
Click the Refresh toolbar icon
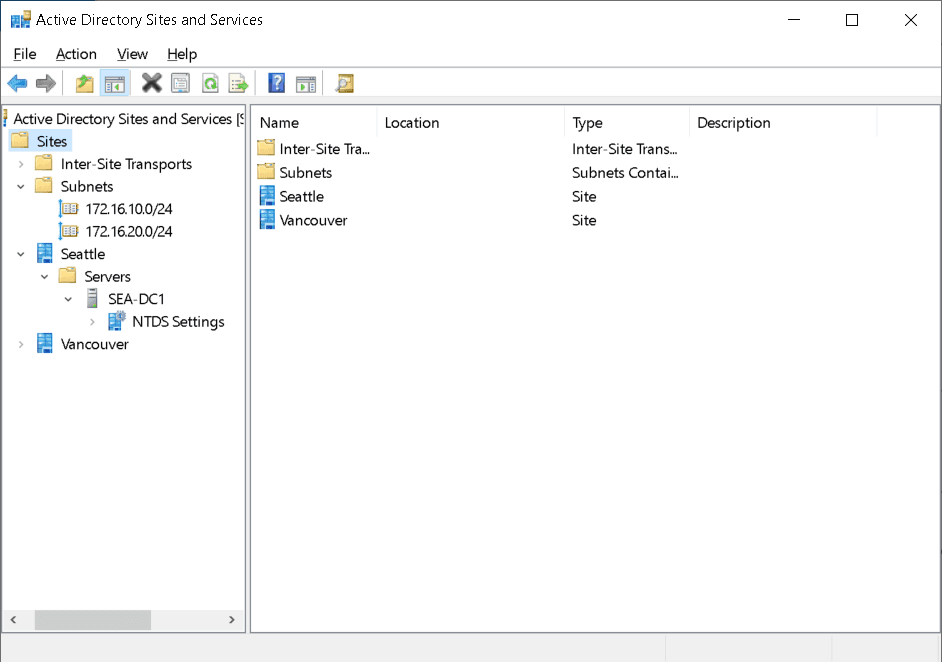(210, 83)
